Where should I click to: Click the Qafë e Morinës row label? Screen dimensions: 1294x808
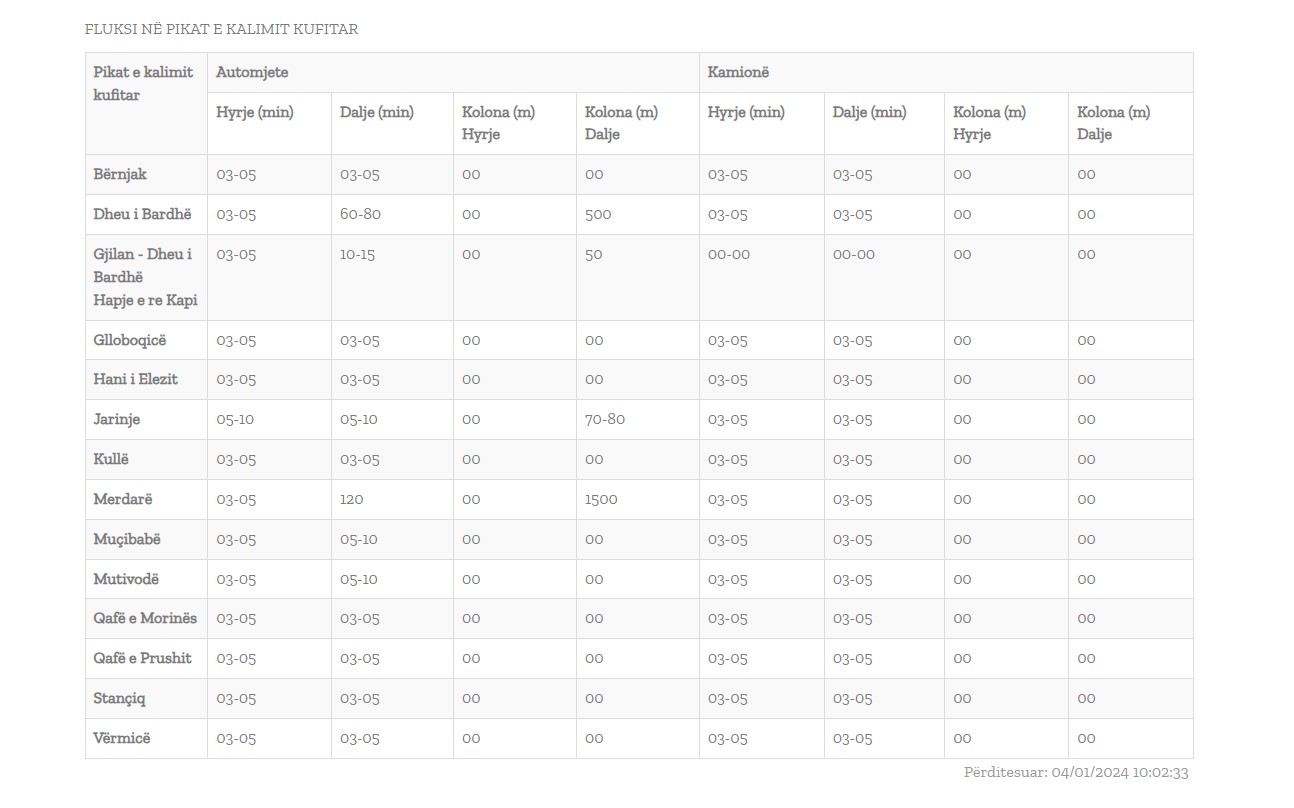pos(145,618)
